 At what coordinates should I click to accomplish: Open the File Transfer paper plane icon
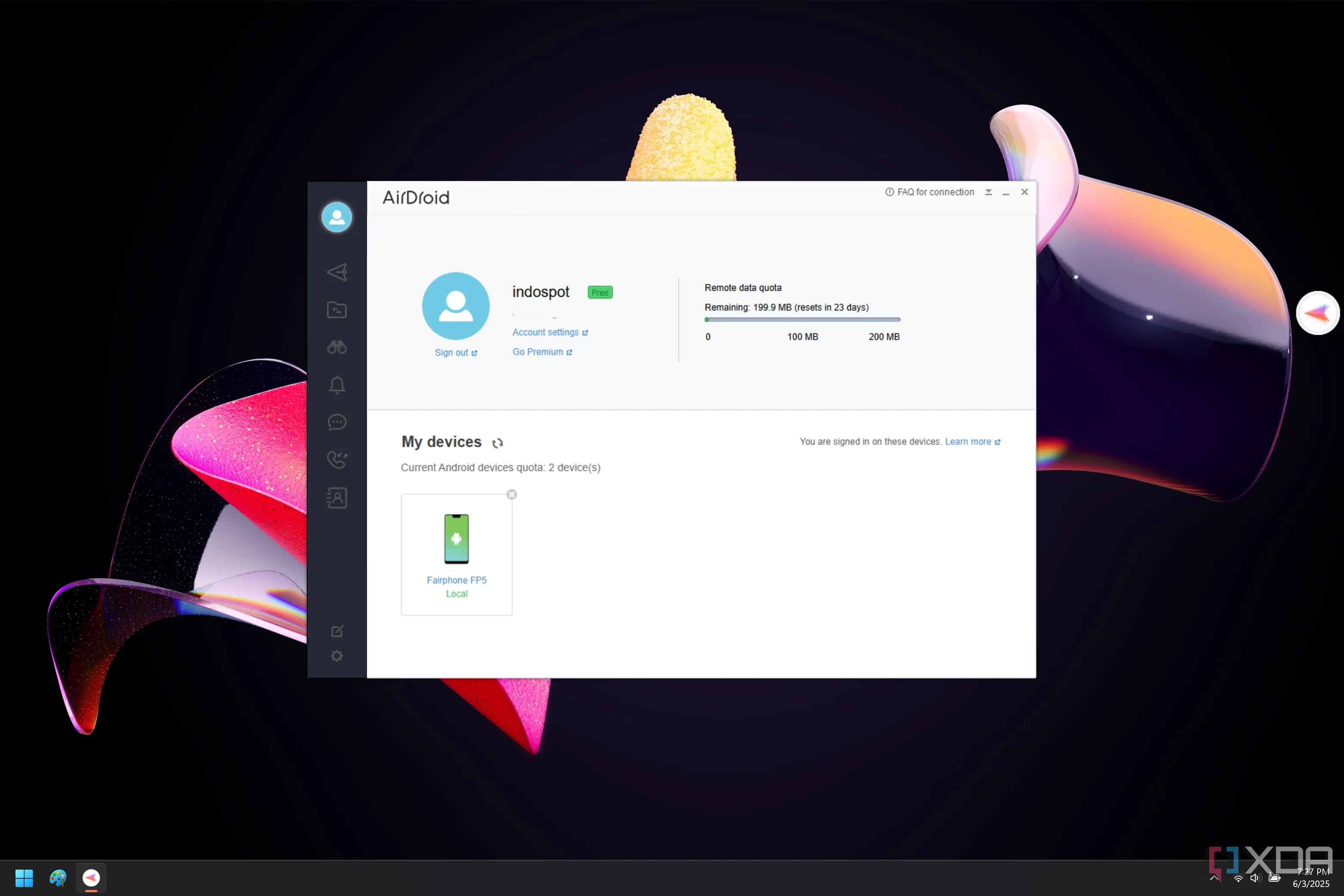pos(337,272)
